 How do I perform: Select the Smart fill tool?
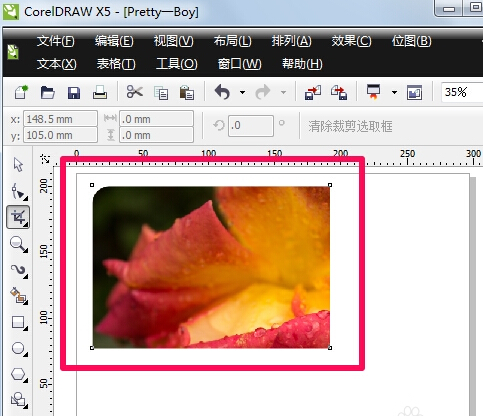(19, 296)
